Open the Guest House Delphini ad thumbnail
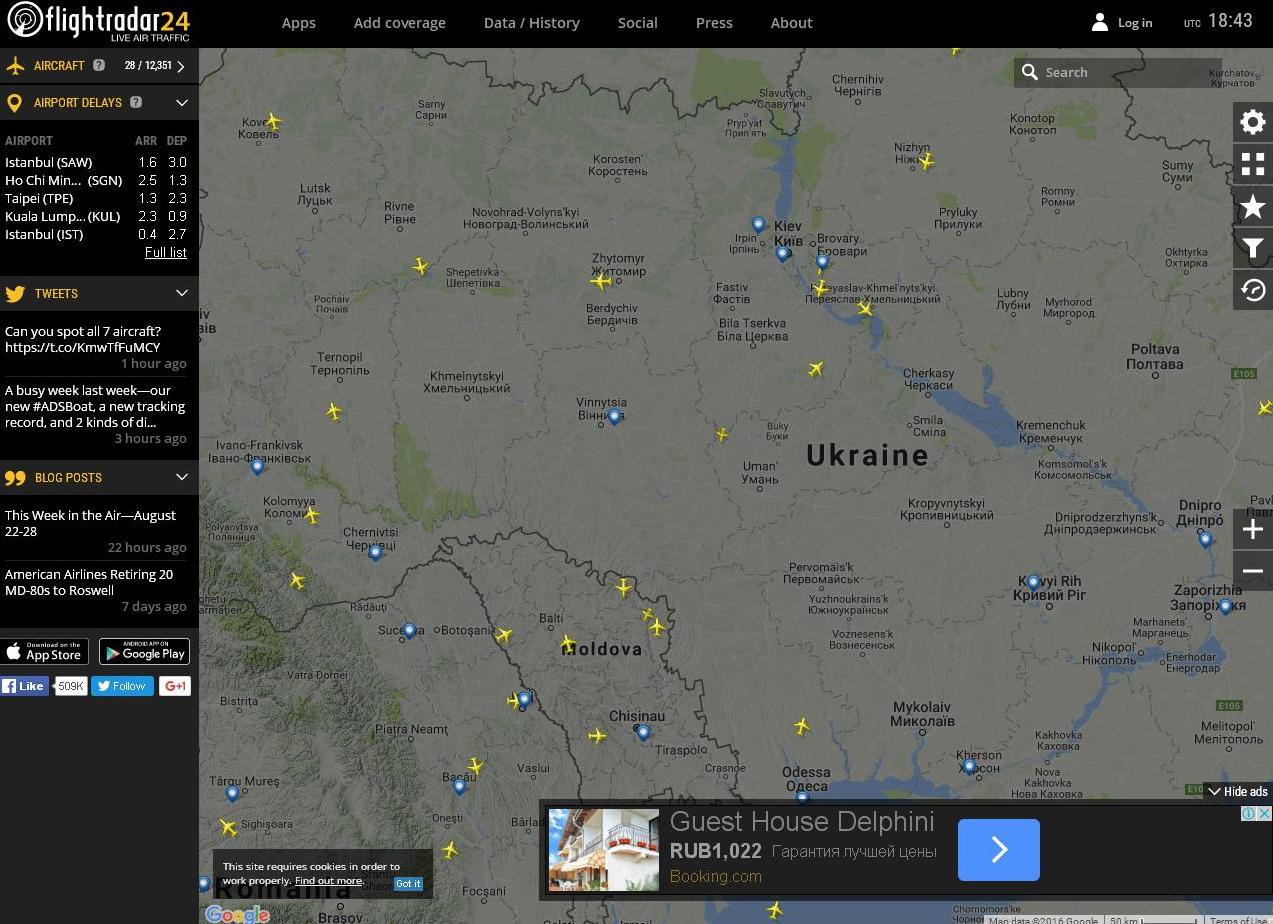1273x924 pixels. click(603, 850)
